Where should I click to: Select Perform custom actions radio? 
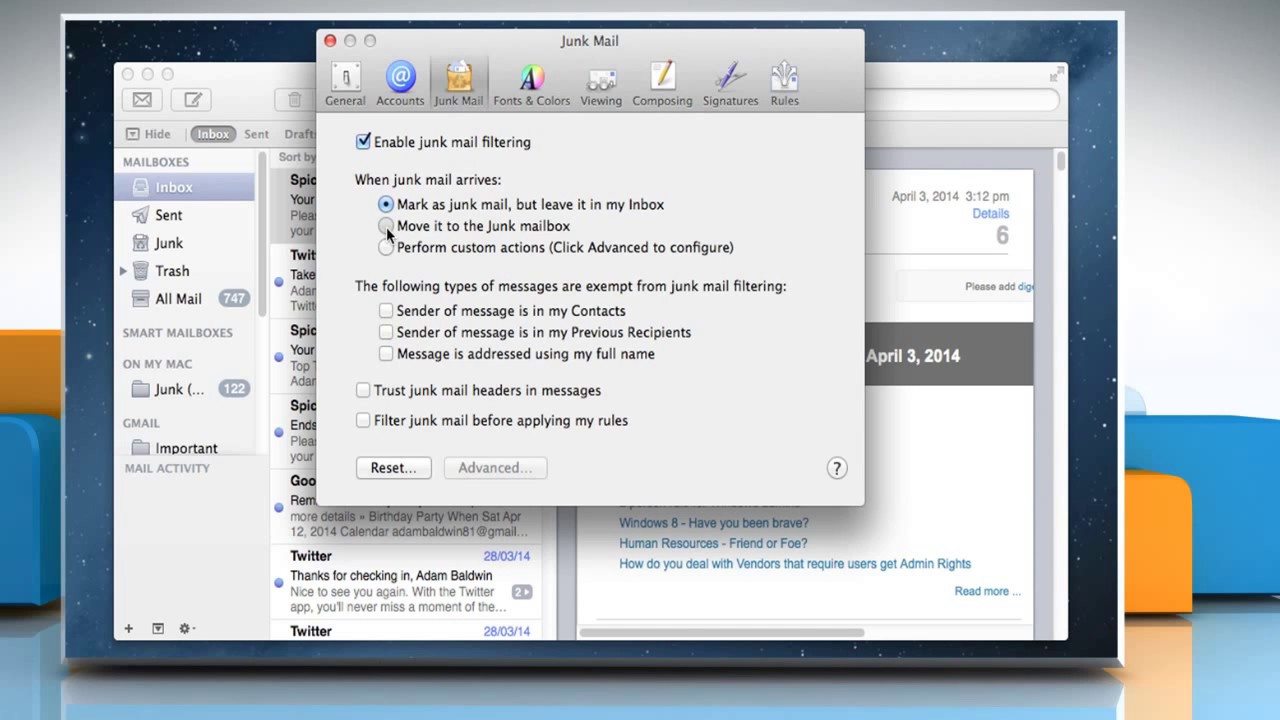386,247
